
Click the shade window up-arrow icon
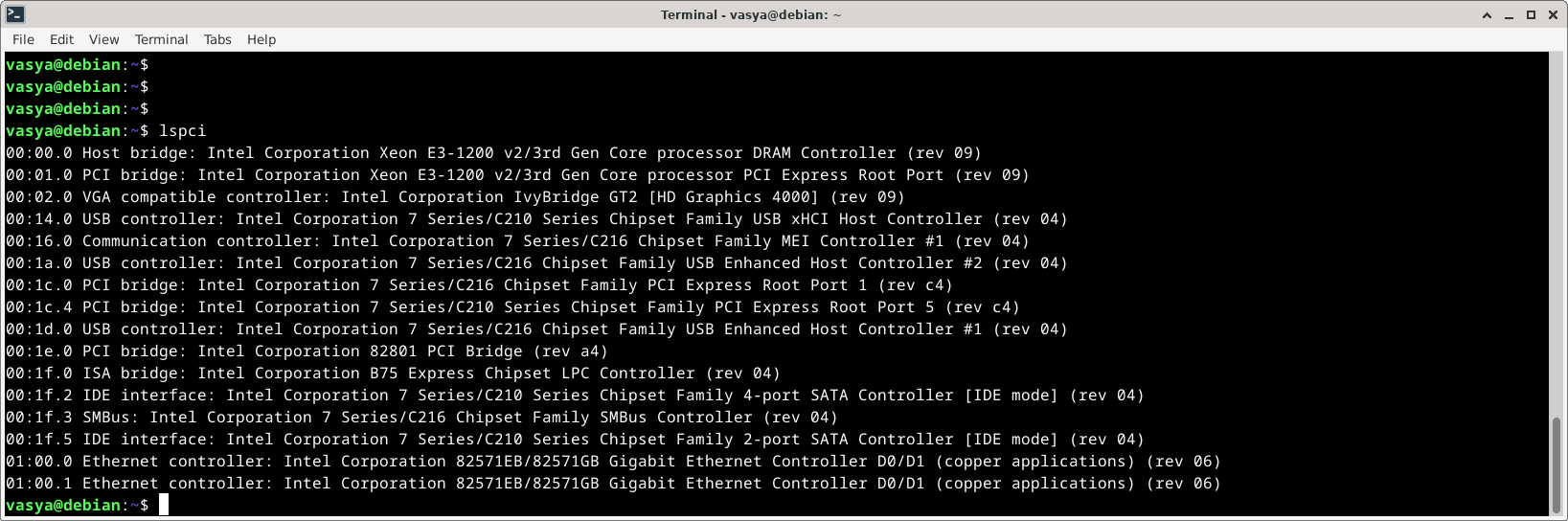click(1487, 14)
